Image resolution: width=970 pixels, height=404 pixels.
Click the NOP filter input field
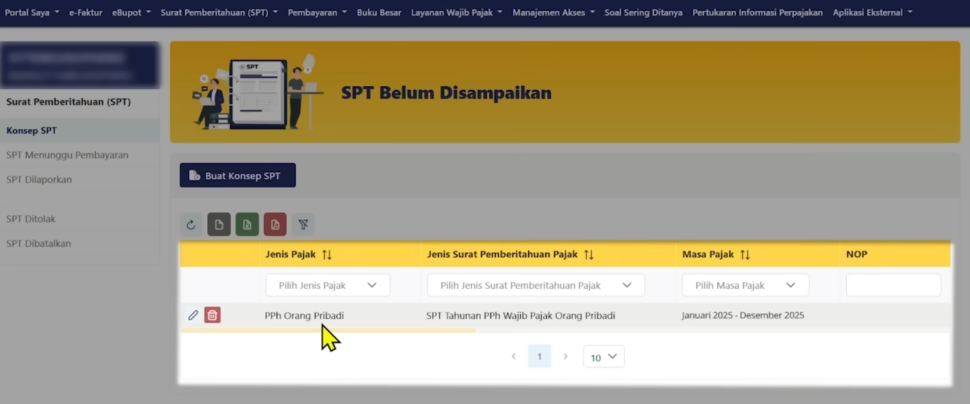tap(893, 285)
